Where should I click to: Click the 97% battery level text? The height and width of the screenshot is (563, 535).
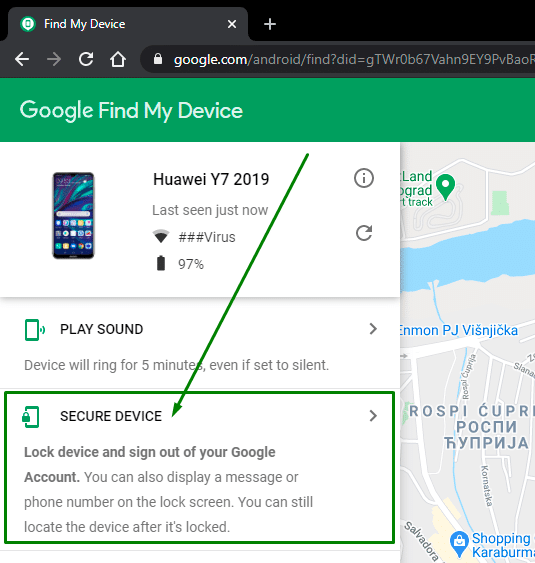coord(191,264)
